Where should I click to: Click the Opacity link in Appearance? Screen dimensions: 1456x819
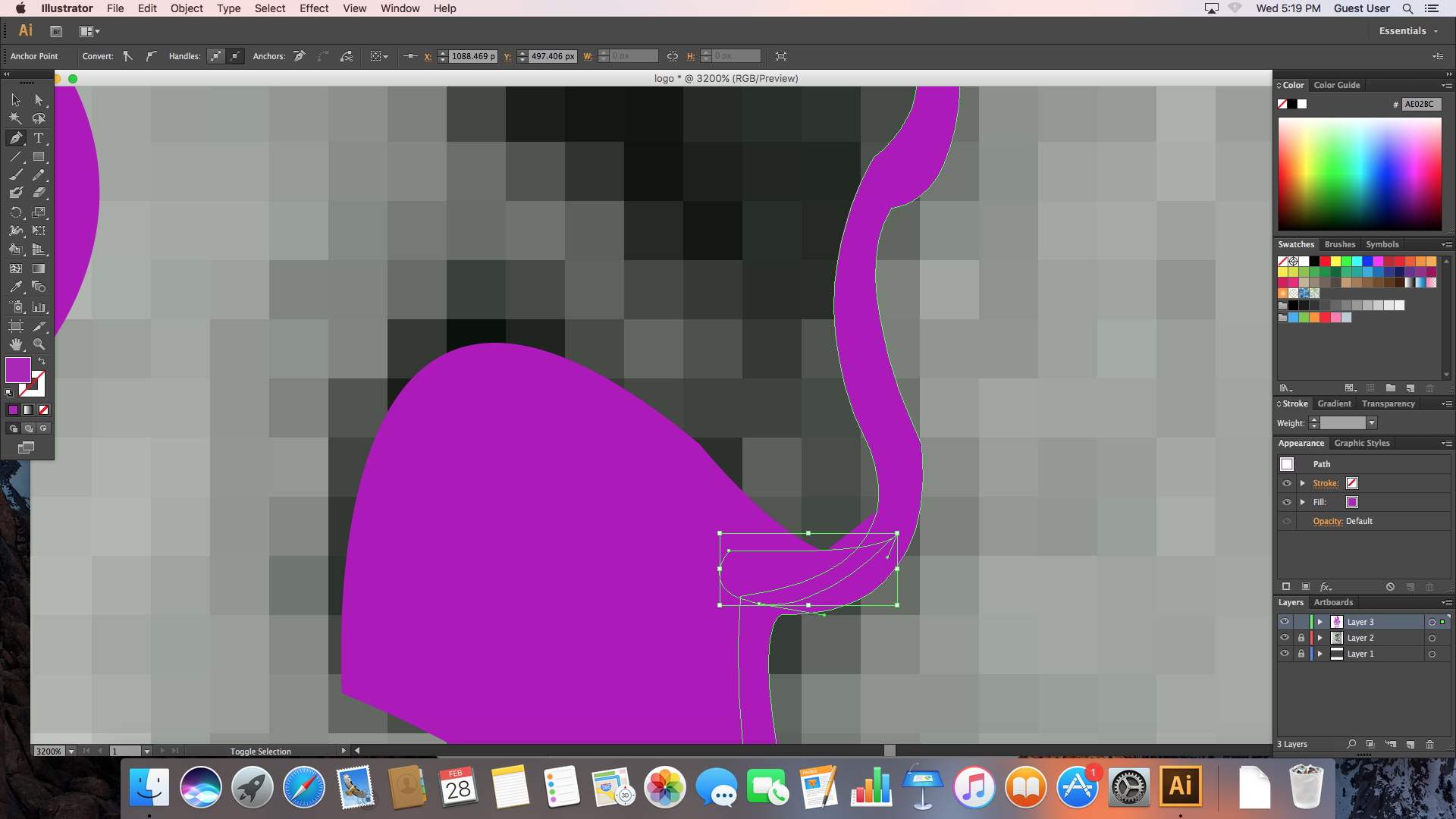click(x=1327, y=521)
